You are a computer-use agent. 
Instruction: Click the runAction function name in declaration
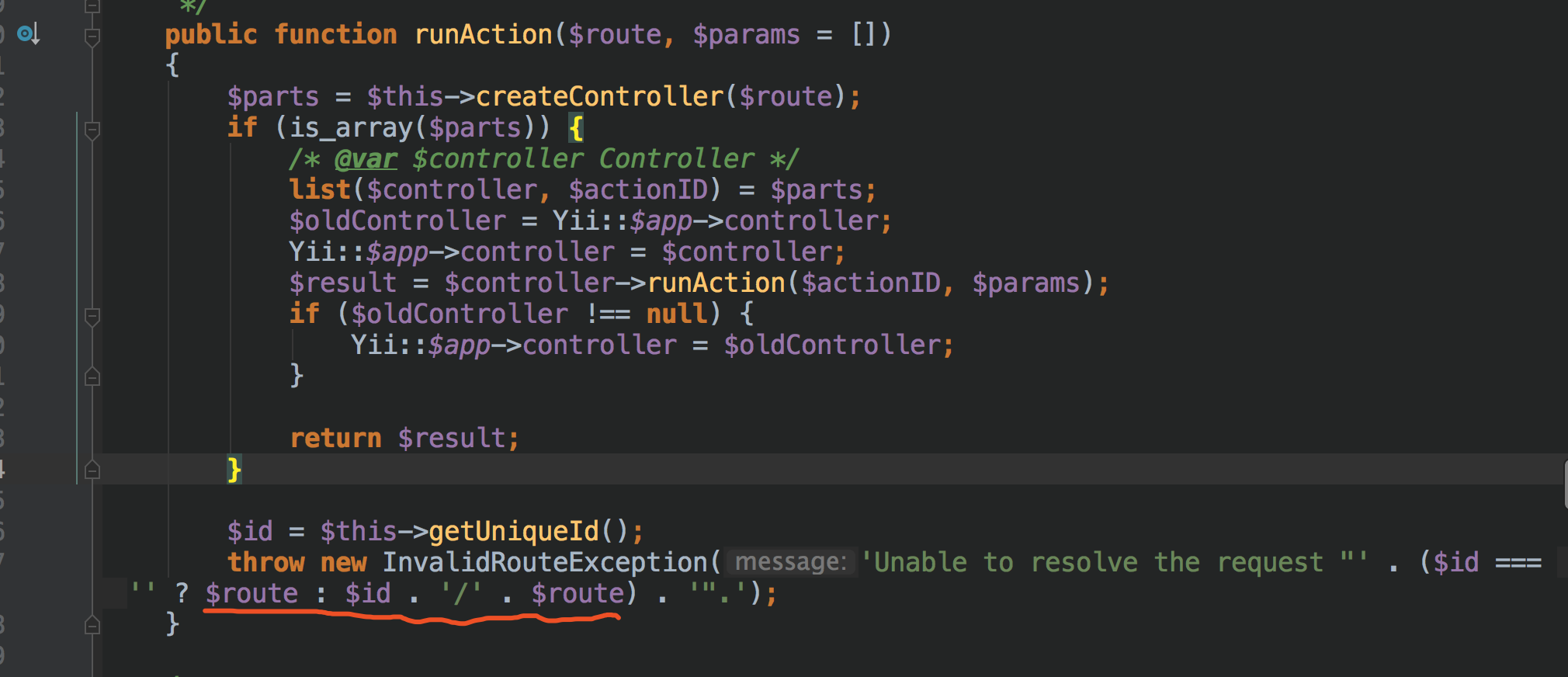(x=483, y=34)
